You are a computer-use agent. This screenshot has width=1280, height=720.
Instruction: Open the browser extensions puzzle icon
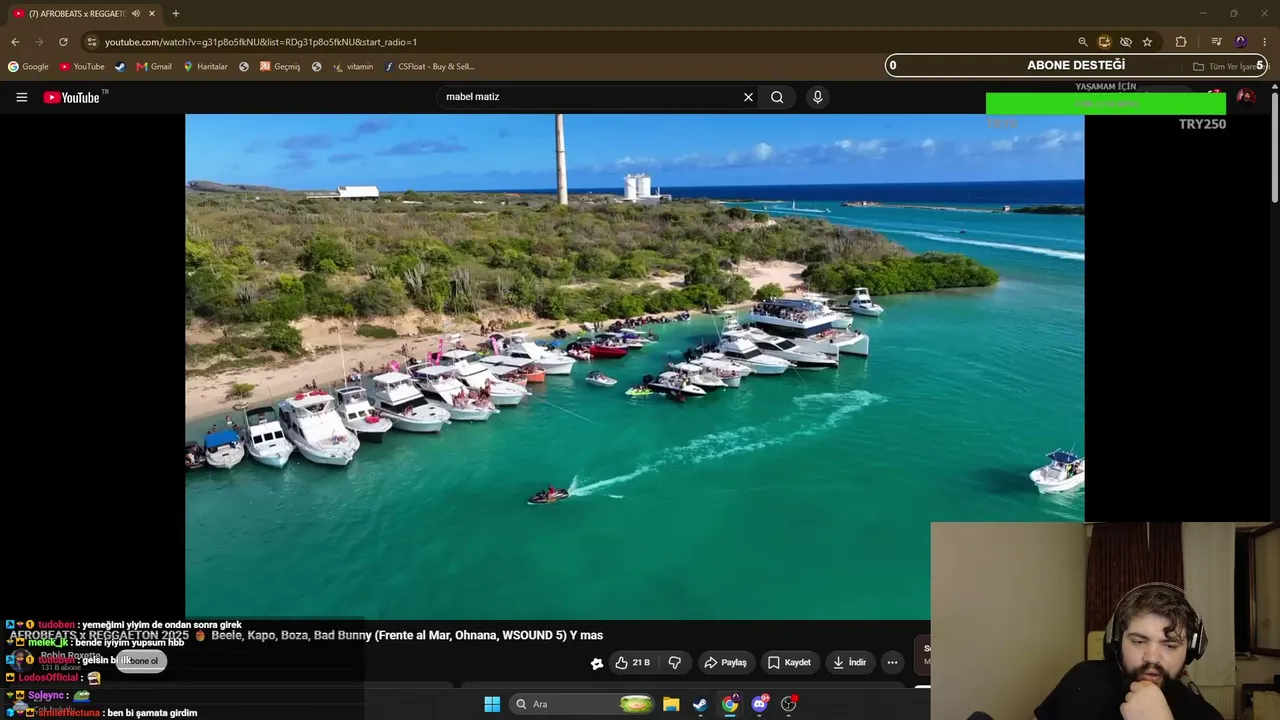pyautogui.click(x=1181, y=42)
